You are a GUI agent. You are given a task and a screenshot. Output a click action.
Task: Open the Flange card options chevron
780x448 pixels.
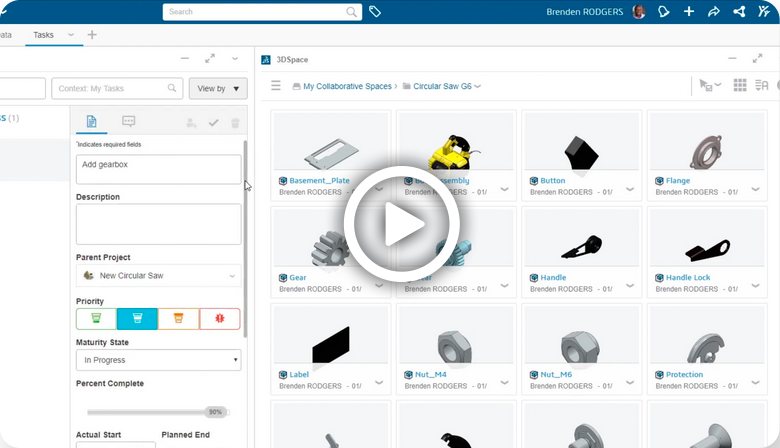755,189
